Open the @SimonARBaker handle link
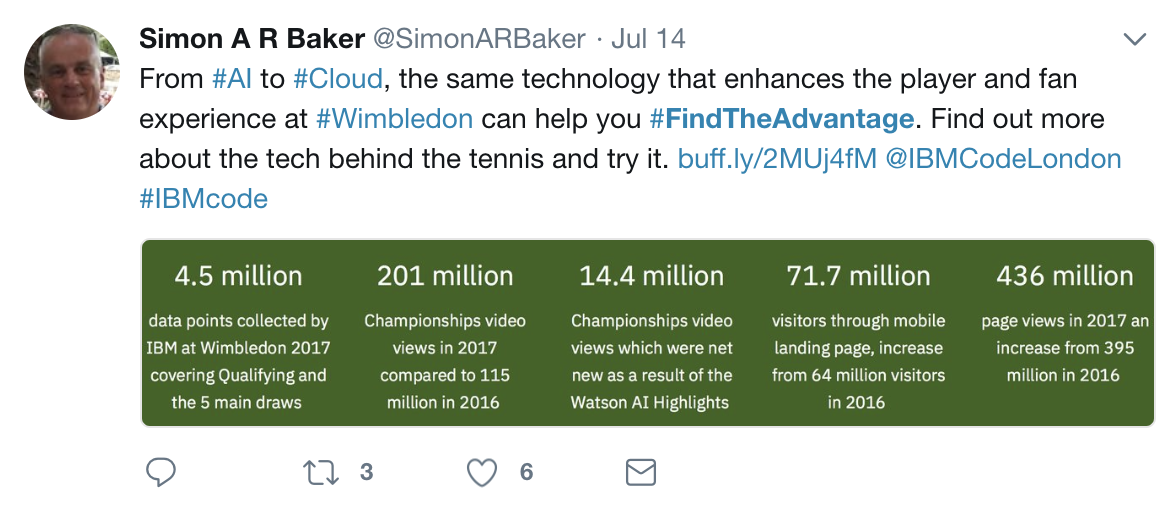 click(479, 39)
